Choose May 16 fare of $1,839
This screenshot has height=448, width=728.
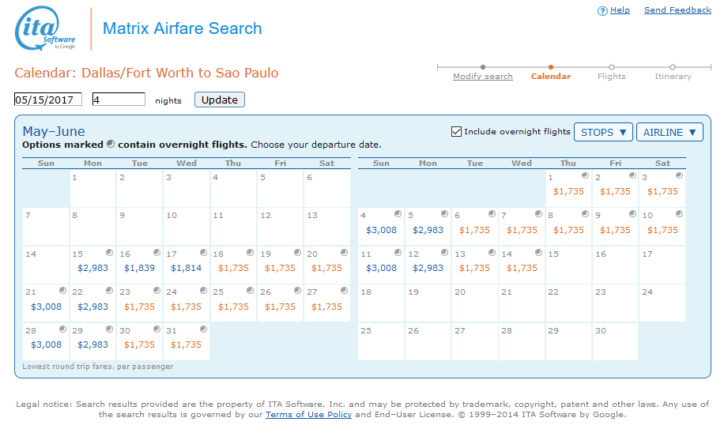click(139, 268)
